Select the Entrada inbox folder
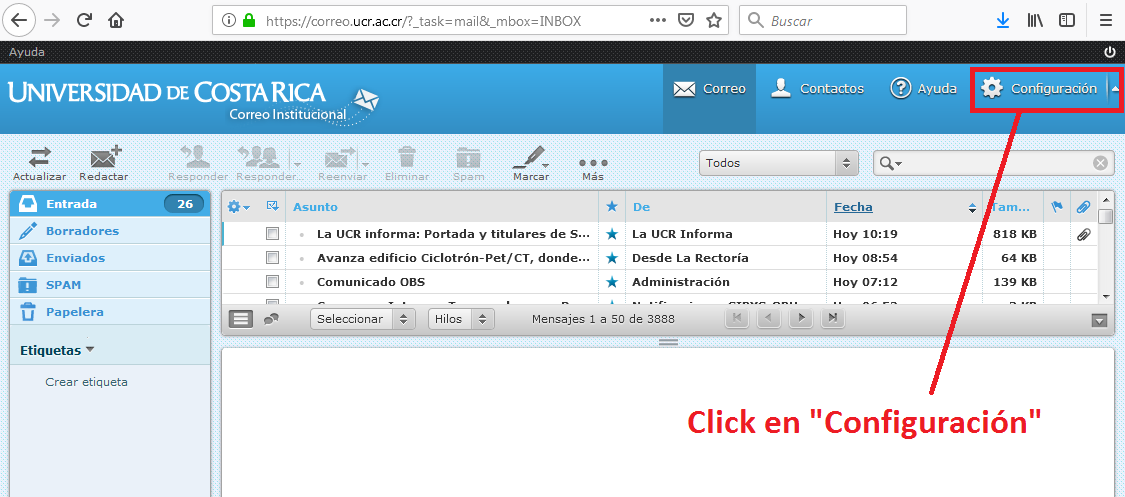This screenshot has height=497, width=1125. [x=110, y=204]
